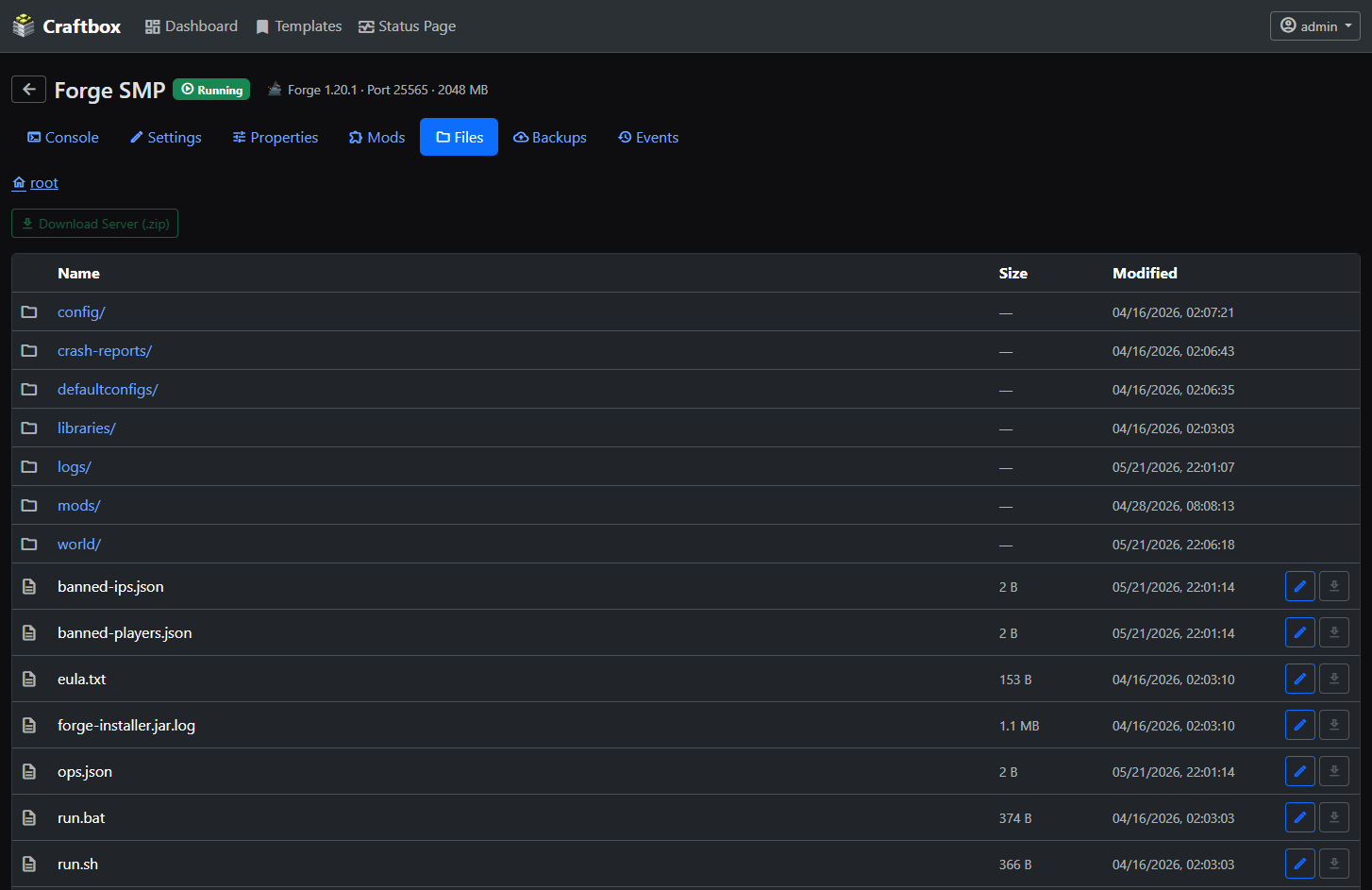The width and height of the screenshot is (1372, 890).
Task: Open the Dashboard page
Action: point(192,26)
